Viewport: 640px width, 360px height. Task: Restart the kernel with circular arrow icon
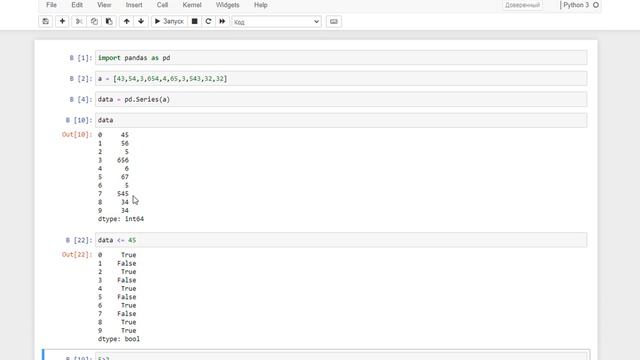coord(208,21)
